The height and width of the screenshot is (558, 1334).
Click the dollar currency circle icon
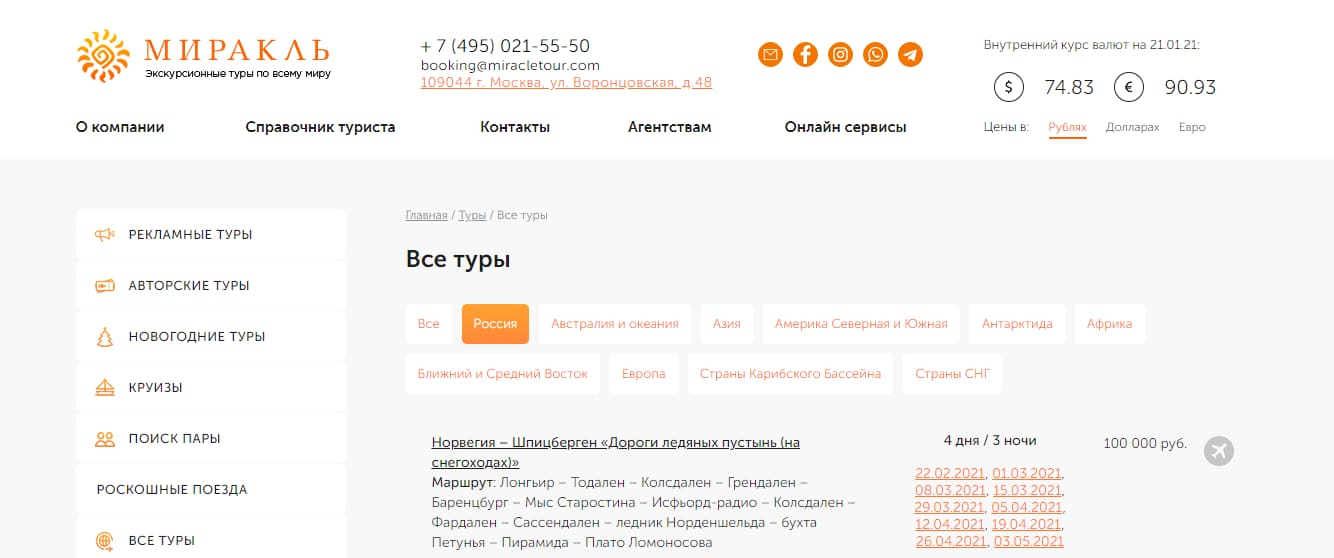pyautogui.click(x=1008, y=87)
